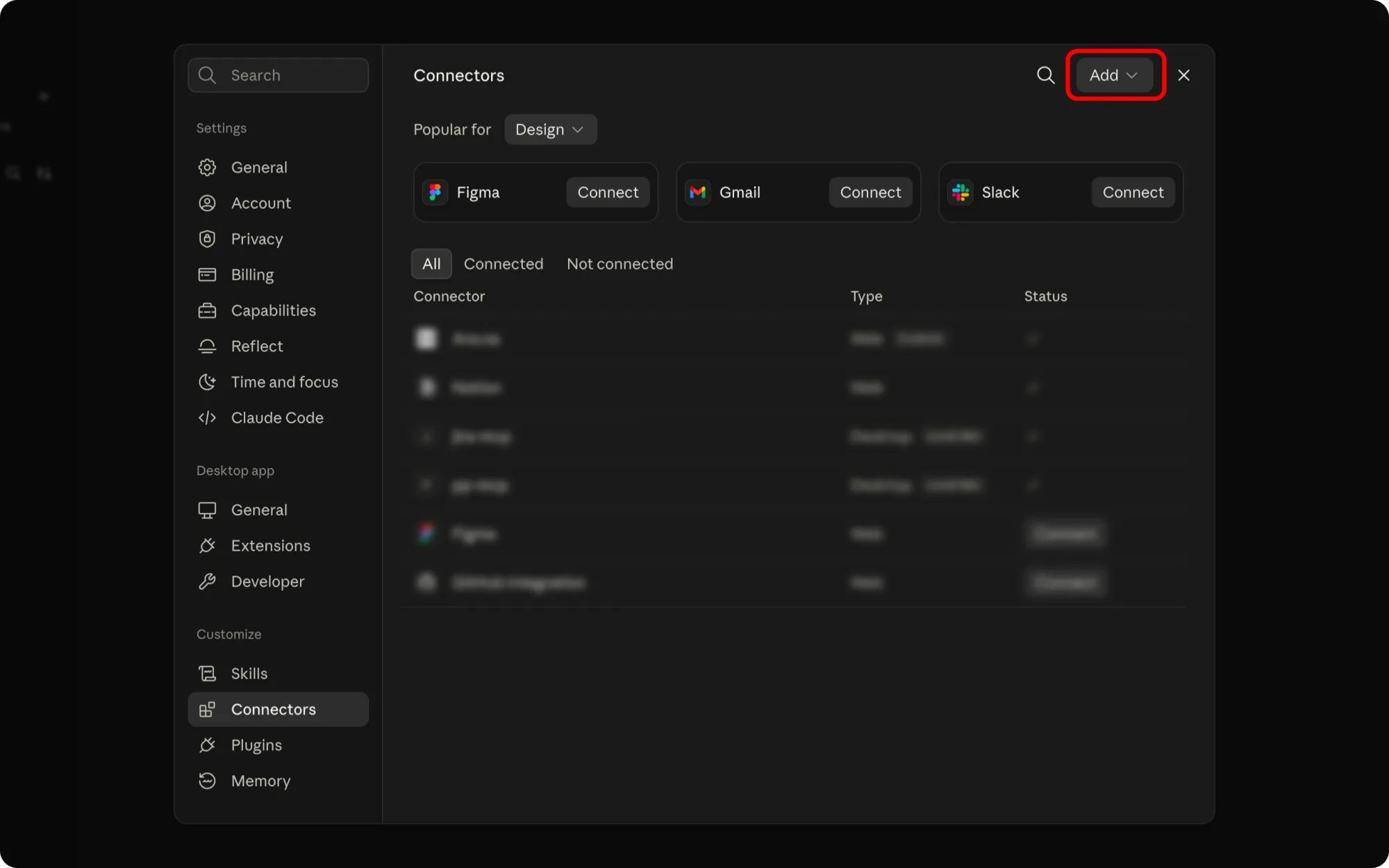The height and width of the screenshot is (868, 1389).
Task: Select the All filter tab
Action: 431,264
